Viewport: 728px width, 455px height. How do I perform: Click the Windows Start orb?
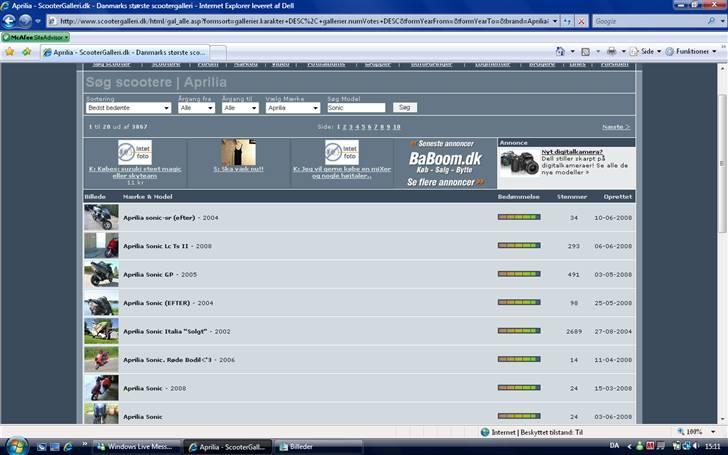point(17,445)
